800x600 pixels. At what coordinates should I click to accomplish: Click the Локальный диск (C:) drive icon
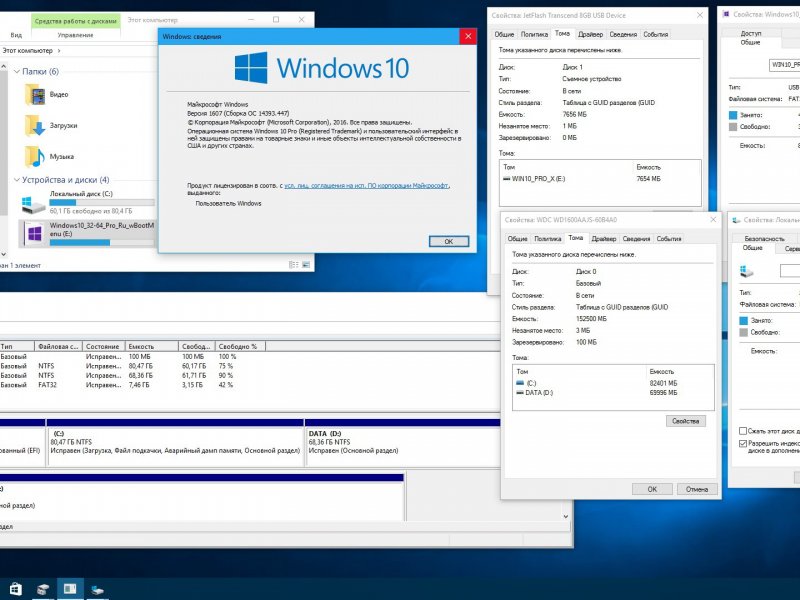[33, 204]
